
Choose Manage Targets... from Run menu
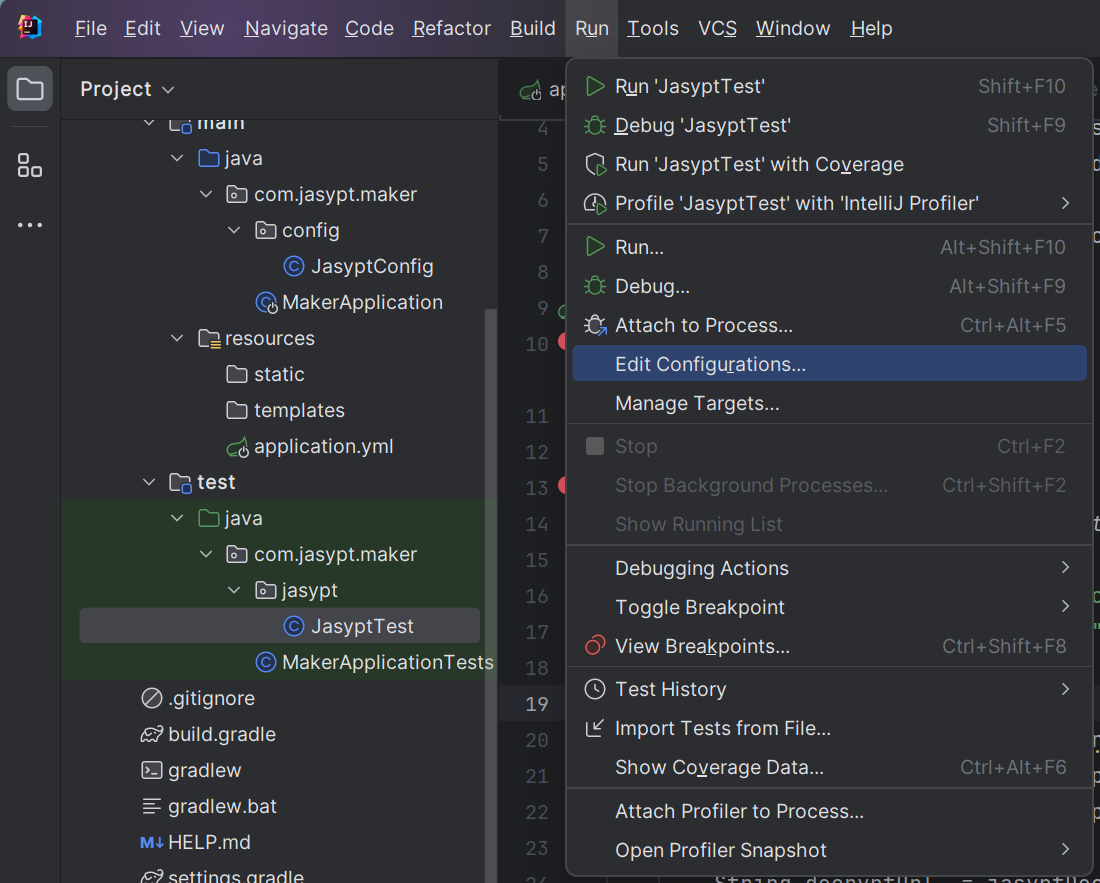pyautogui.click(x=829, y=403)
